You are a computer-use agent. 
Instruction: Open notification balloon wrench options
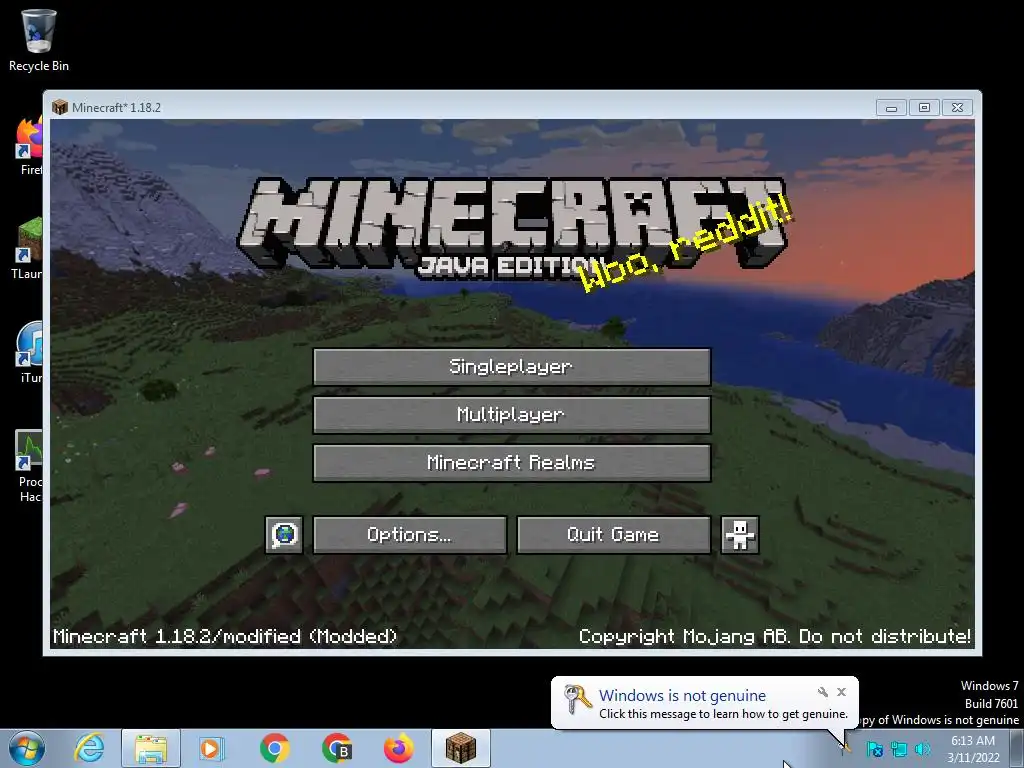[x=823, y=692]
